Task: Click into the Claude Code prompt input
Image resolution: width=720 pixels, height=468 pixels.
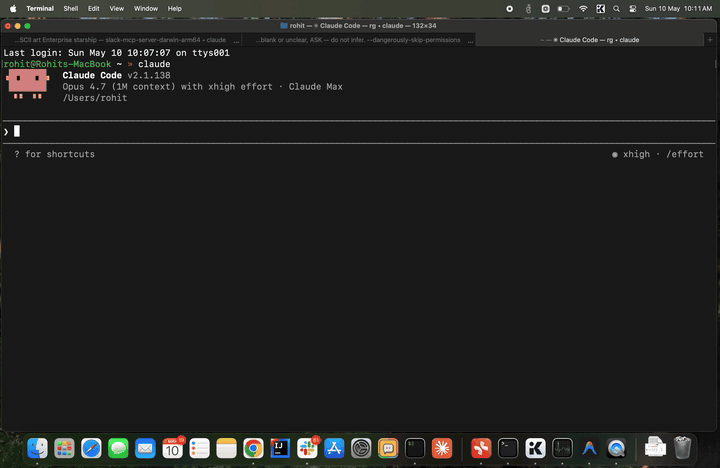Action: pyautogui.click(x=359, y=132)
